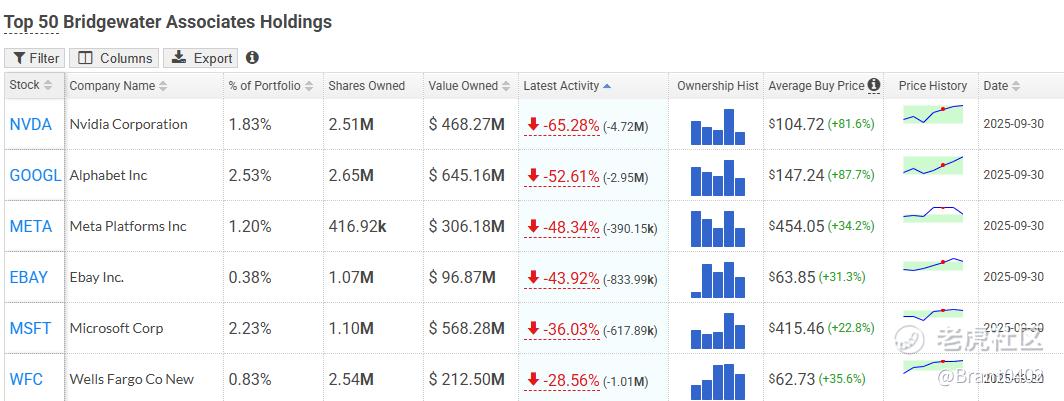The image size is (1064, 401).
Task: Open the Filter button
Action: 35,58
